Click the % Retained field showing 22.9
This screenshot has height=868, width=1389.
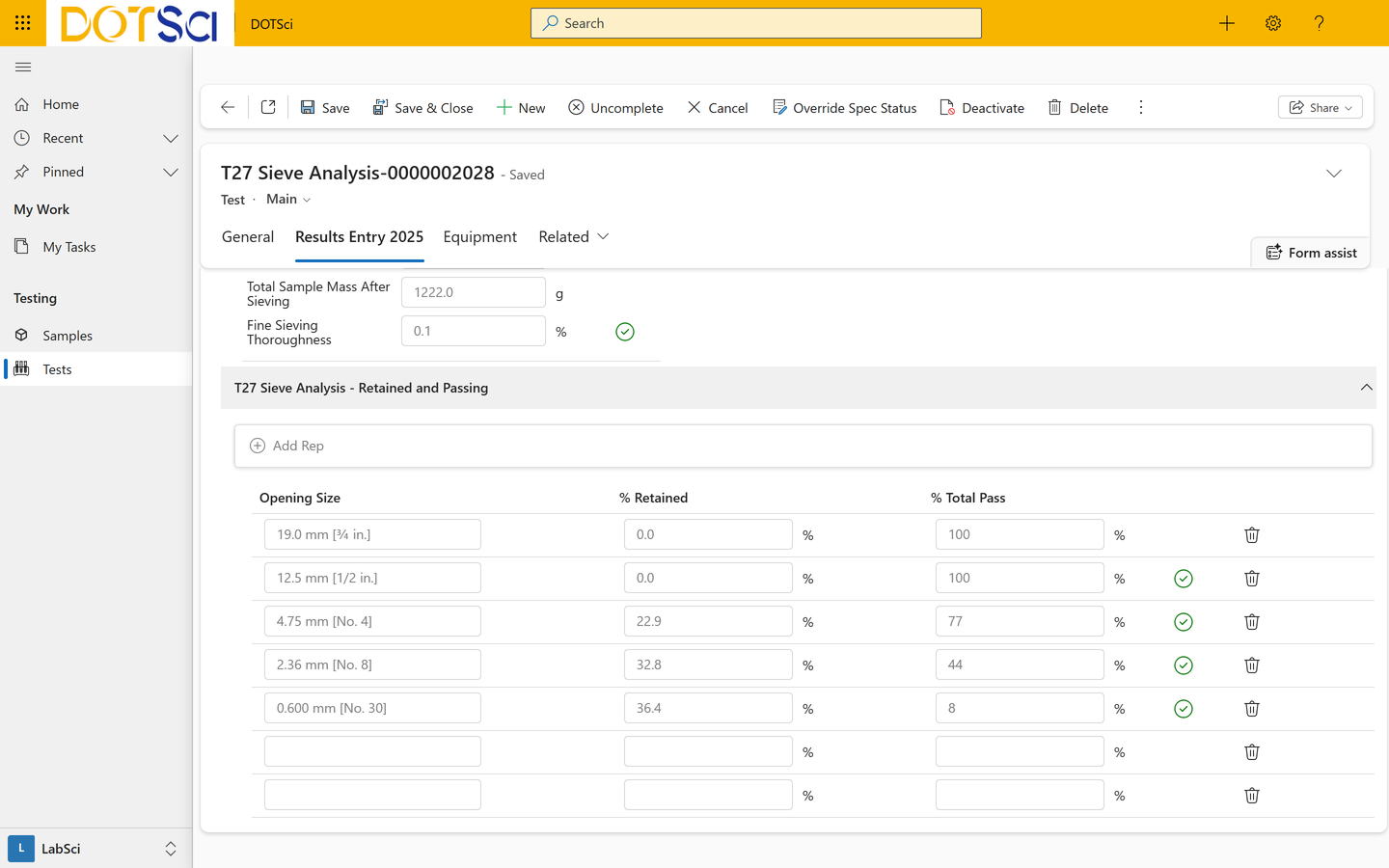tap(708, 621)
